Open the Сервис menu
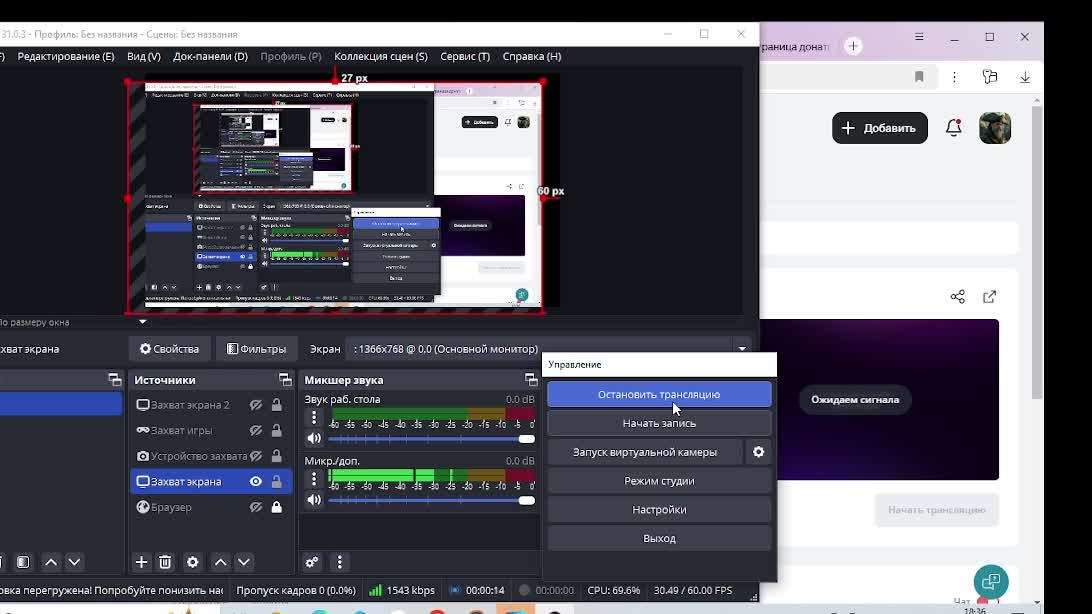 point(465,56)
